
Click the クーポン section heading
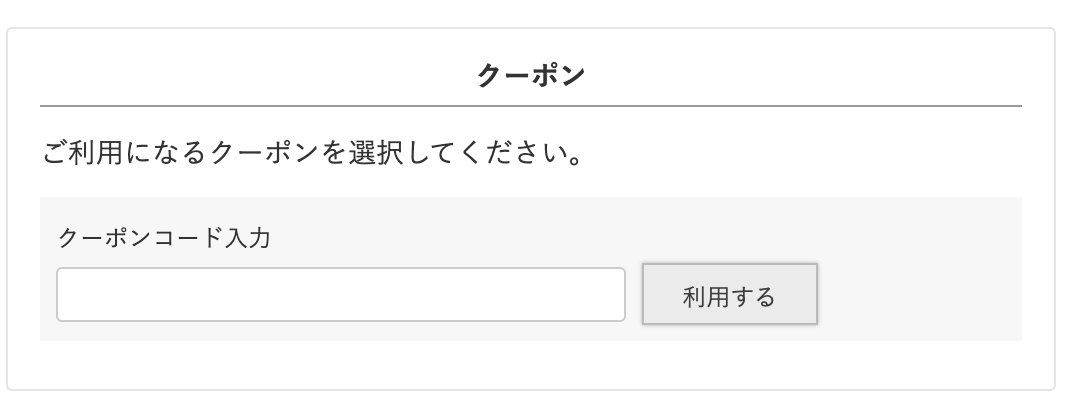(530, 75)
